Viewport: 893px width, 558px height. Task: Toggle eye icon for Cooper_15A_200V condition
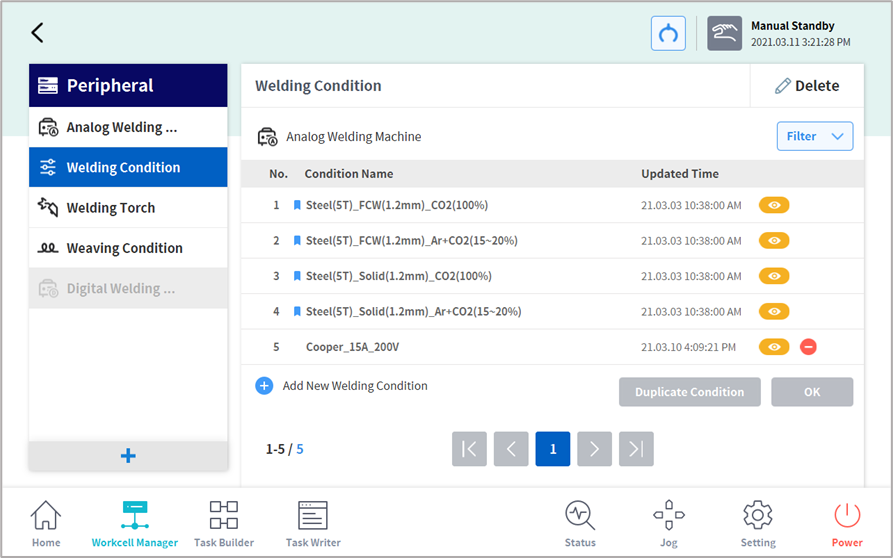(774, 347)
